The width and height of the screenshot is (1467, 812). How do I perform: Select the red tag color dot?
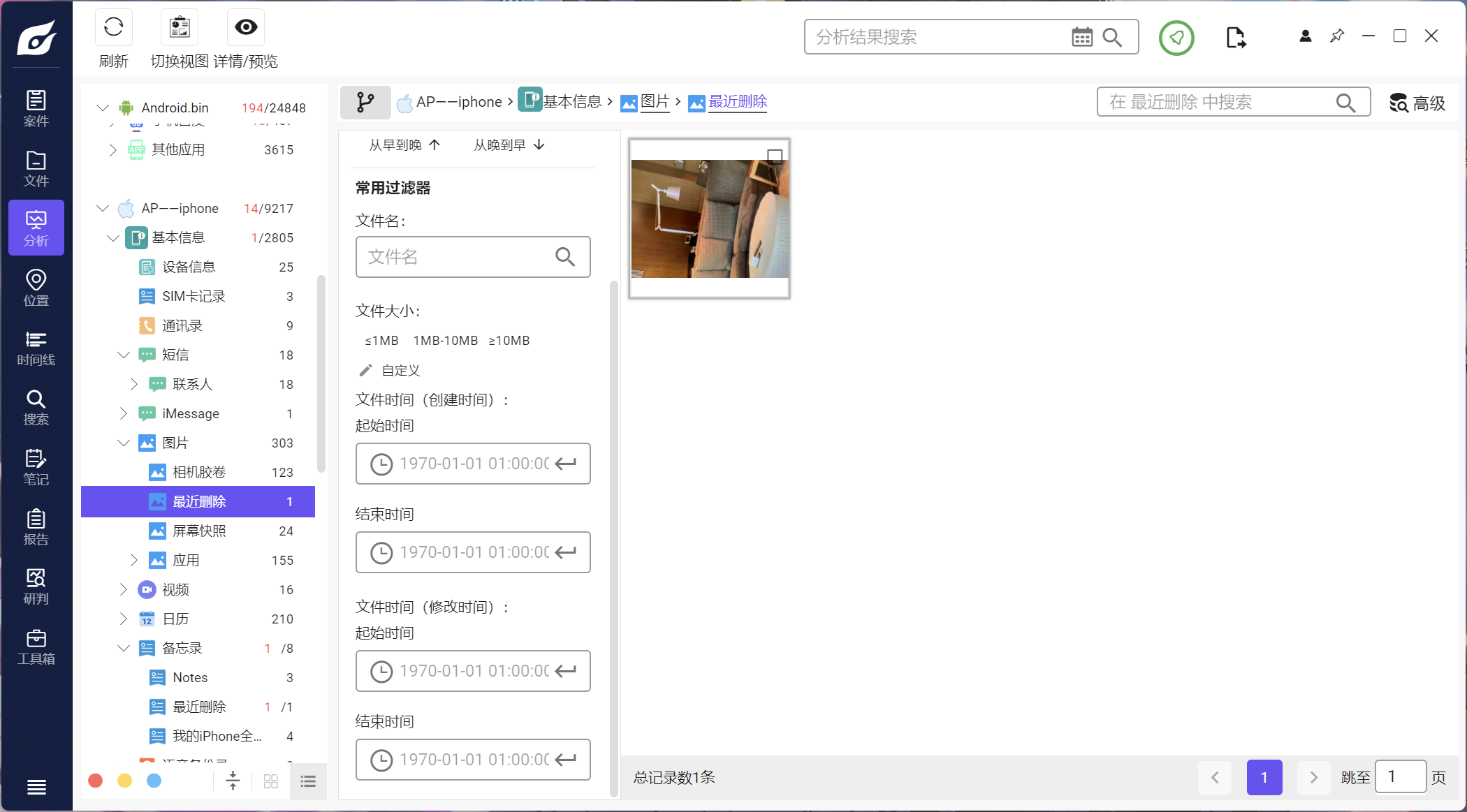pyautogui.click(x=96, y=781)
